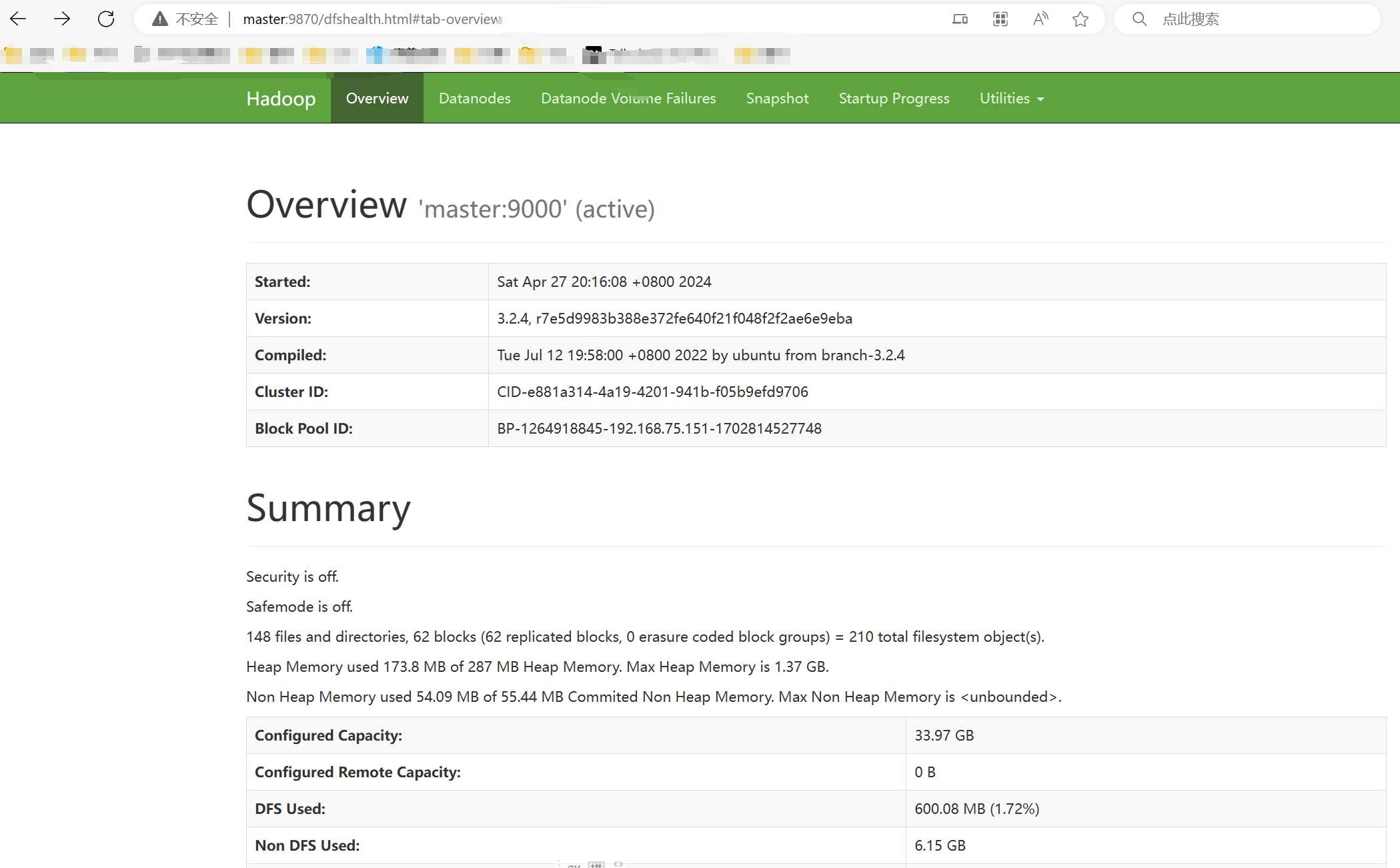Open Datanode Volume Failures tab

(628, 98)
